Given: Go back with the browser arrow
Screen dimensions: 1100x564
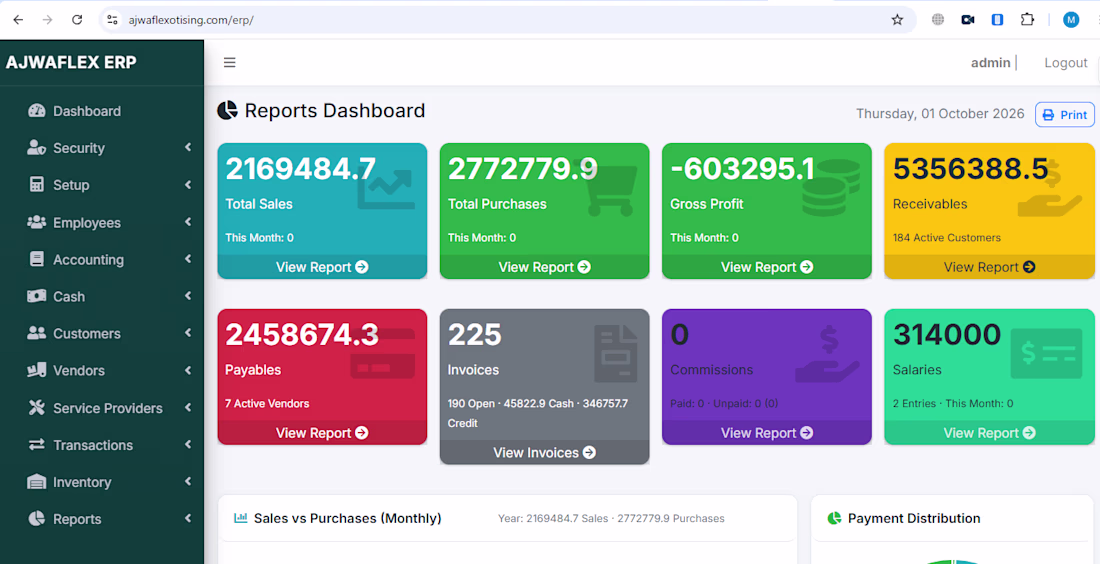Looking at the screenshot, I should (18, 20).
